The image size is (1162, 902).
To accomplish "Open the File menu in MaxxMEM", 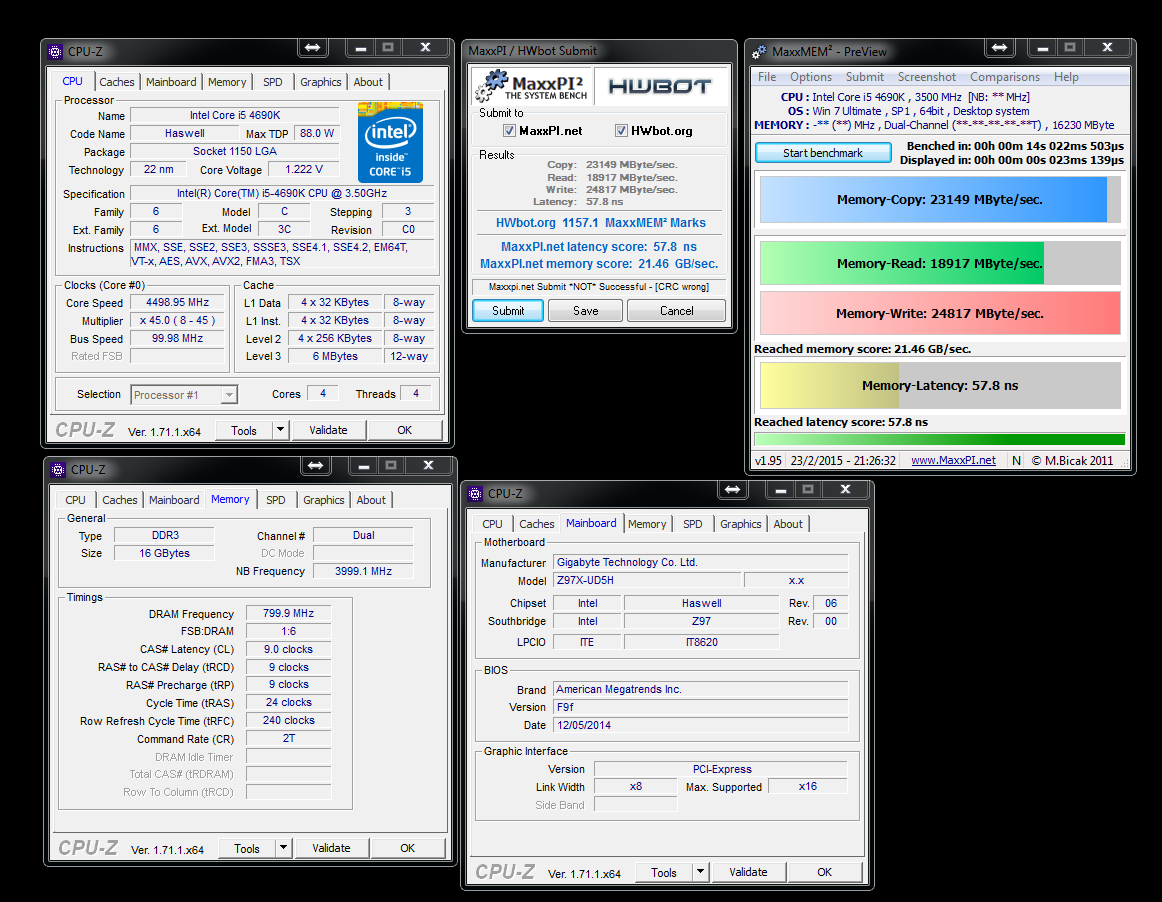I will pyautogui.click(x=767, y=77).
